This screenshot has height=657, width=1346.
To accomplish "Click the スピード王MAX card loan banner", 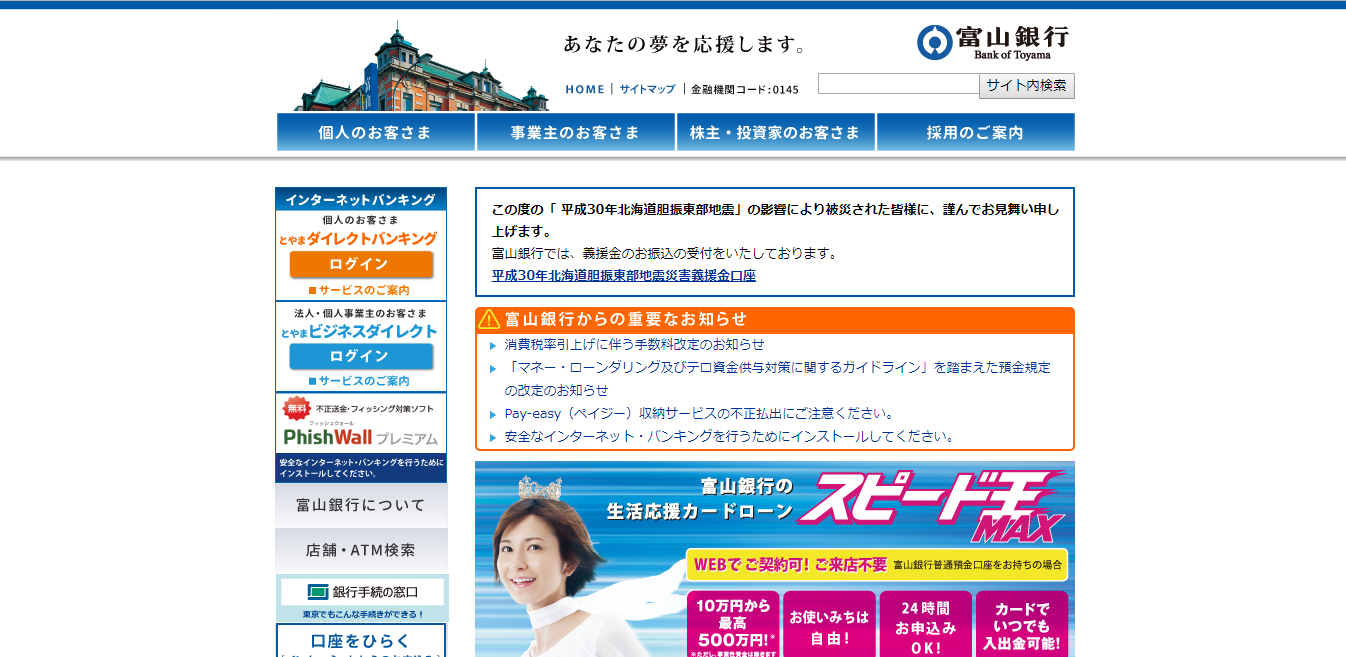I will [x=775, y=559].
